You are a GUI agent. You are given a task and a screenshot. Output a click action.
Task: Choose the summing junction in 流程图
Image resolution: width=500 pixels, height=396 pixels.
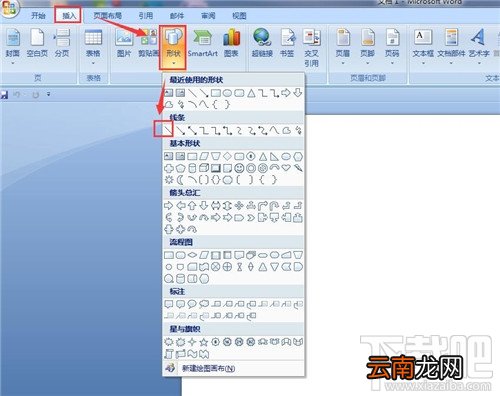click(215, 267)
